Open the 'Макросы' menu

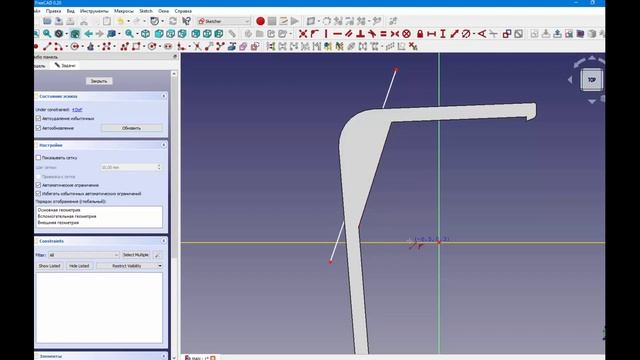[124, 11]
